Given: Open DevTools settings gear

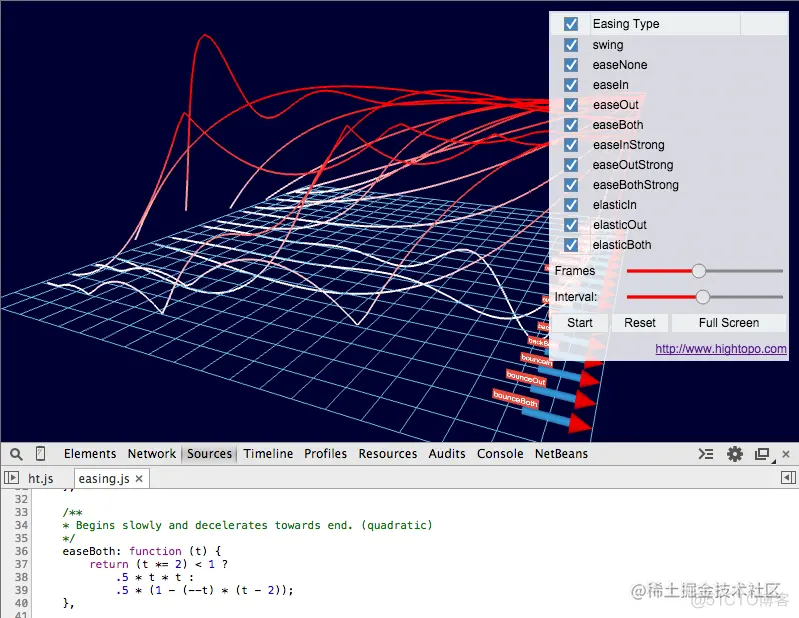Looking at the screenshot, I should (x=734, y=453).
